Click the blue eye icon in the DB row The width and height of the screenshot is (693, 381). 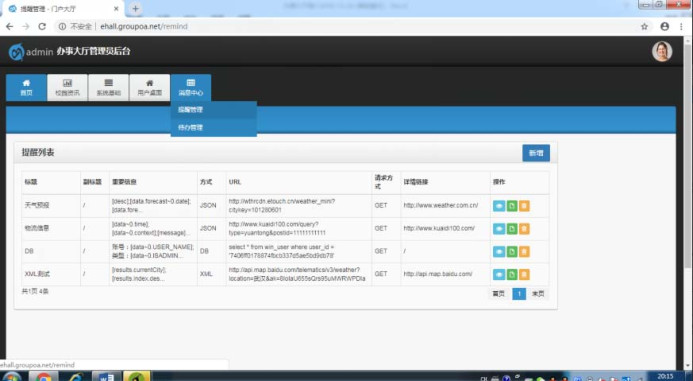click(499, 251)
